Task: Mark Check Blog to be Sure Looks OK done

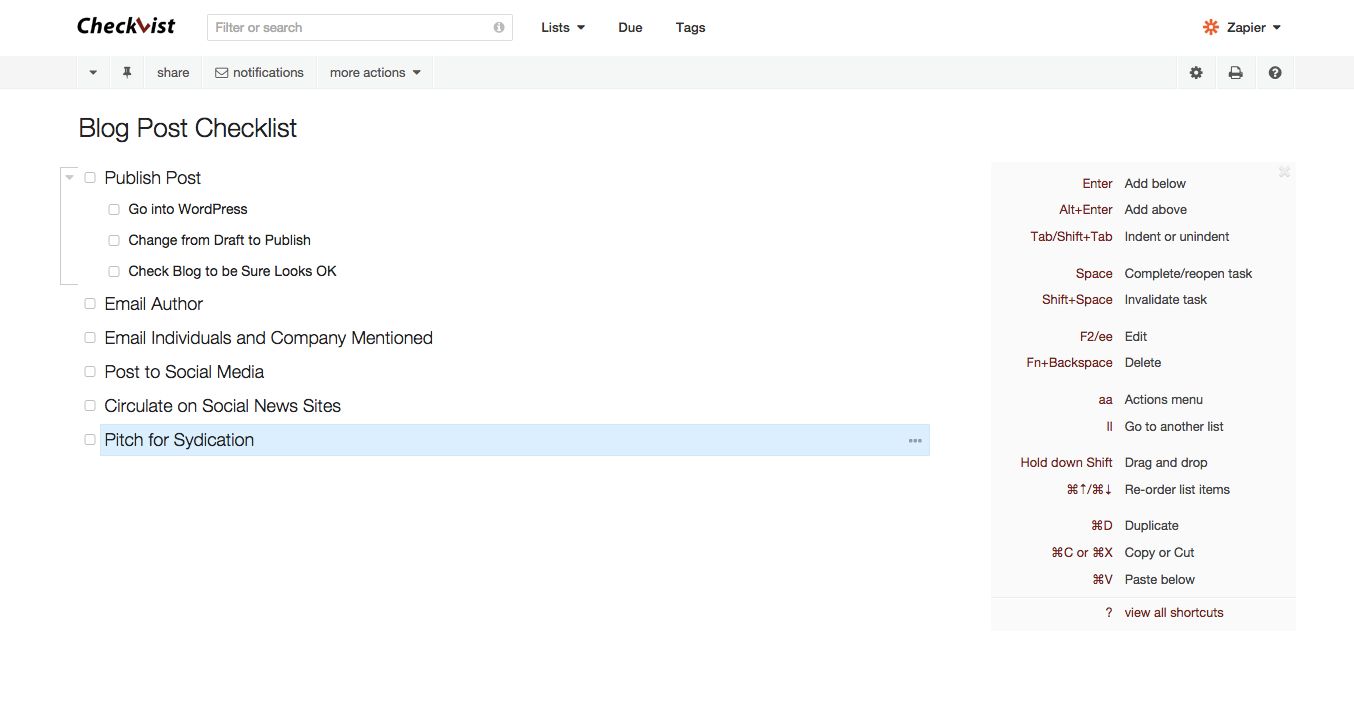Action: point(114,272)
